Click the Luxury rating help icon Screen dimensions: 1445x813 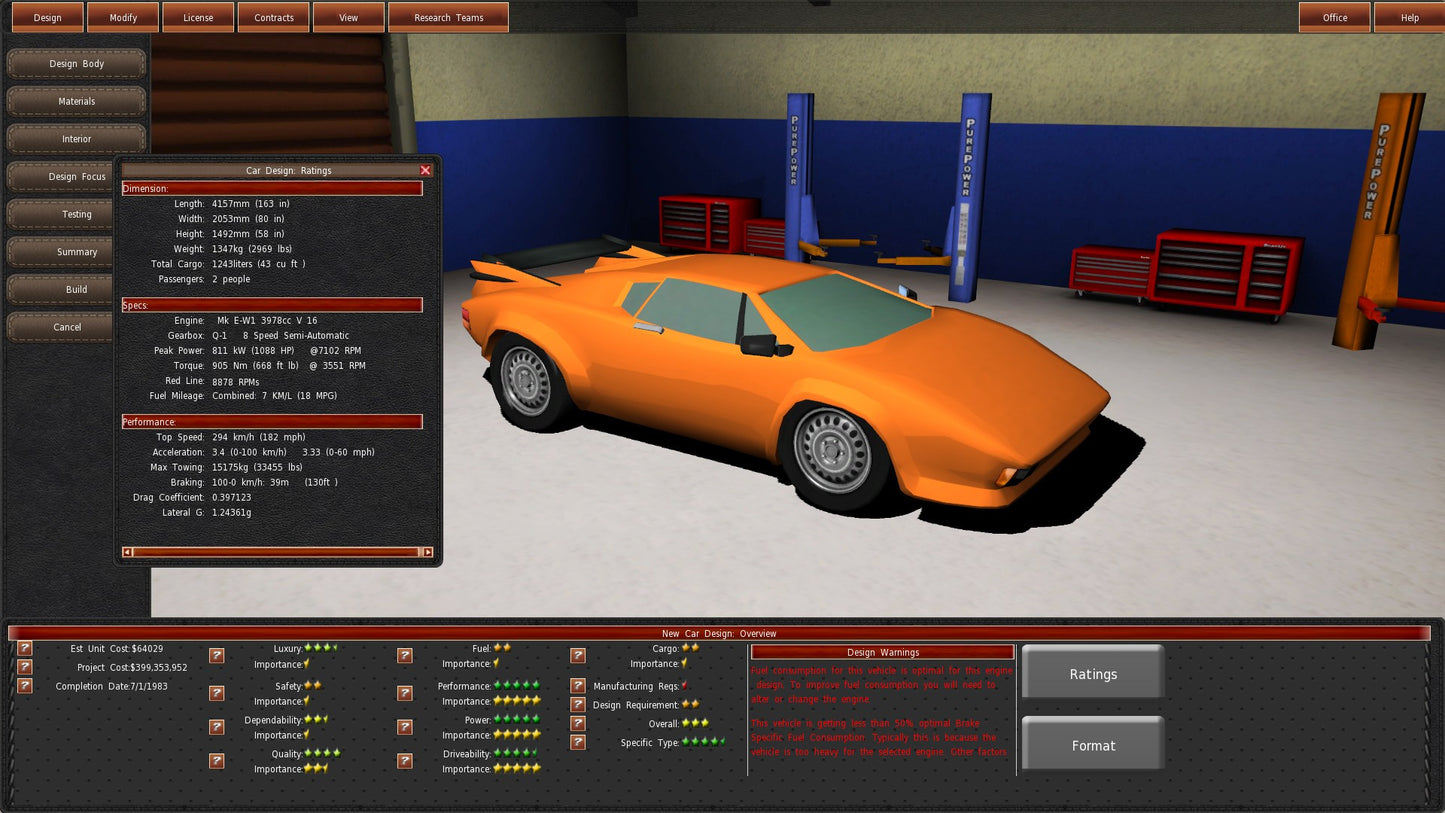tap(216, 656)
